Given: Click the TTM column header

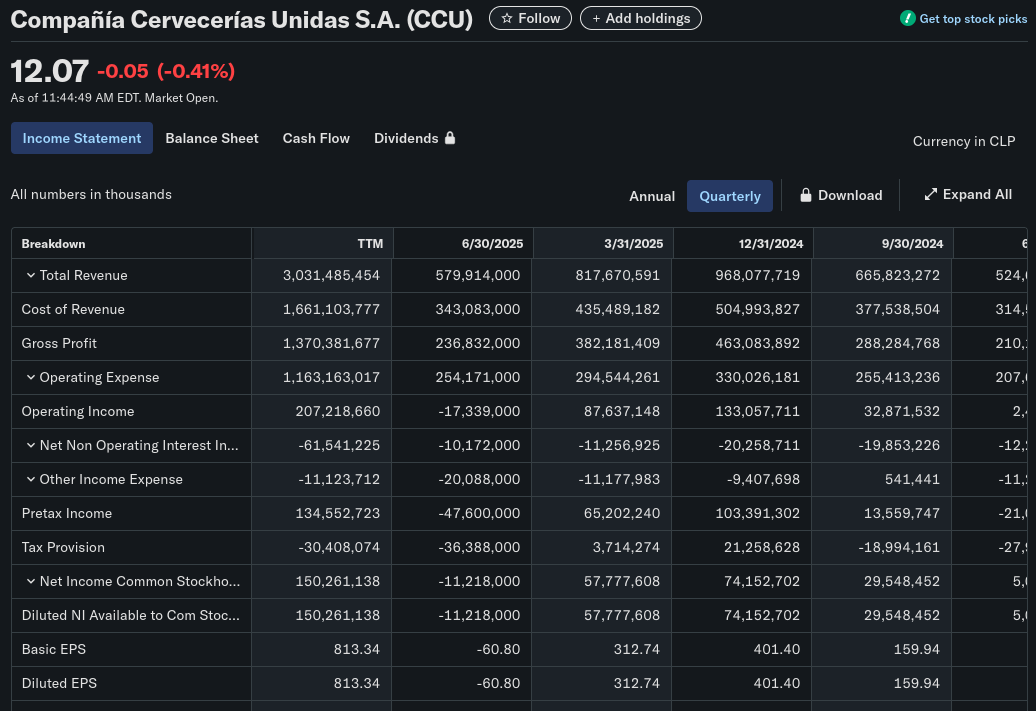Looking at the screenshot, I should 370,243.
